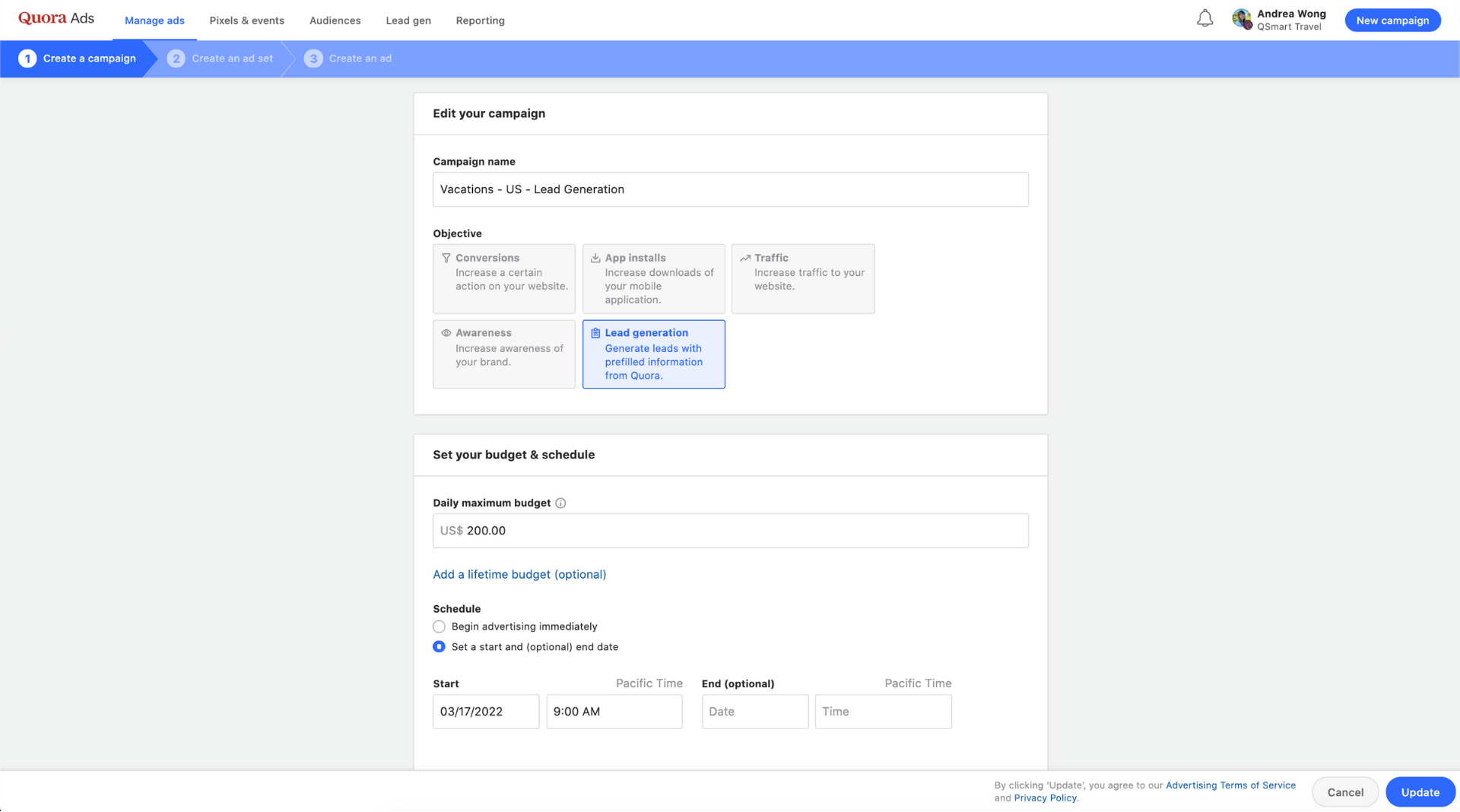Click the Quora Ads logo
The height and width of the screenshot is (812, 1460).
56,19
